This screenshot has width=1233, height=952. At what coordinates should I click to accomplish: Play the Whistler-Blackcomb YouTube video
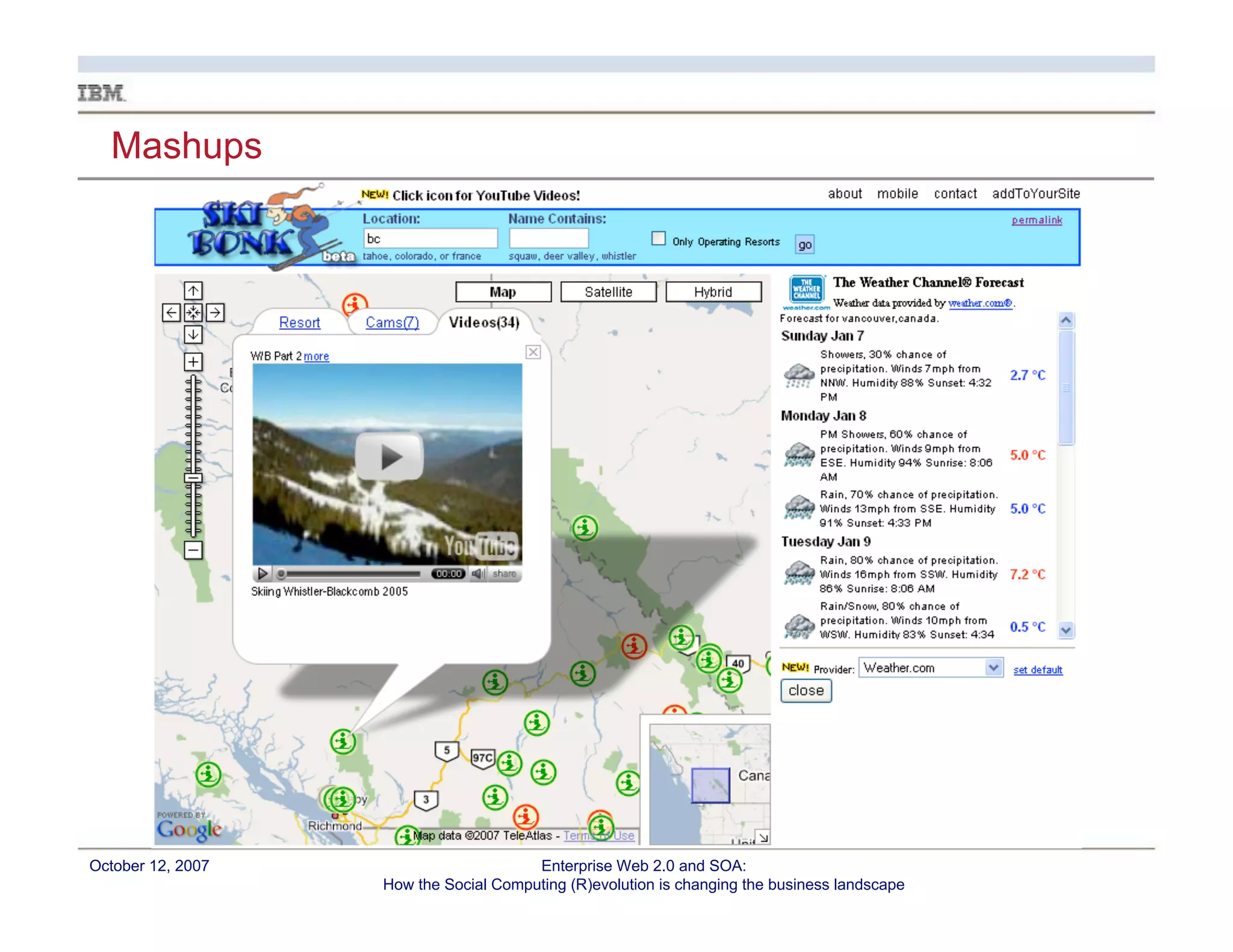click(389, 457)
